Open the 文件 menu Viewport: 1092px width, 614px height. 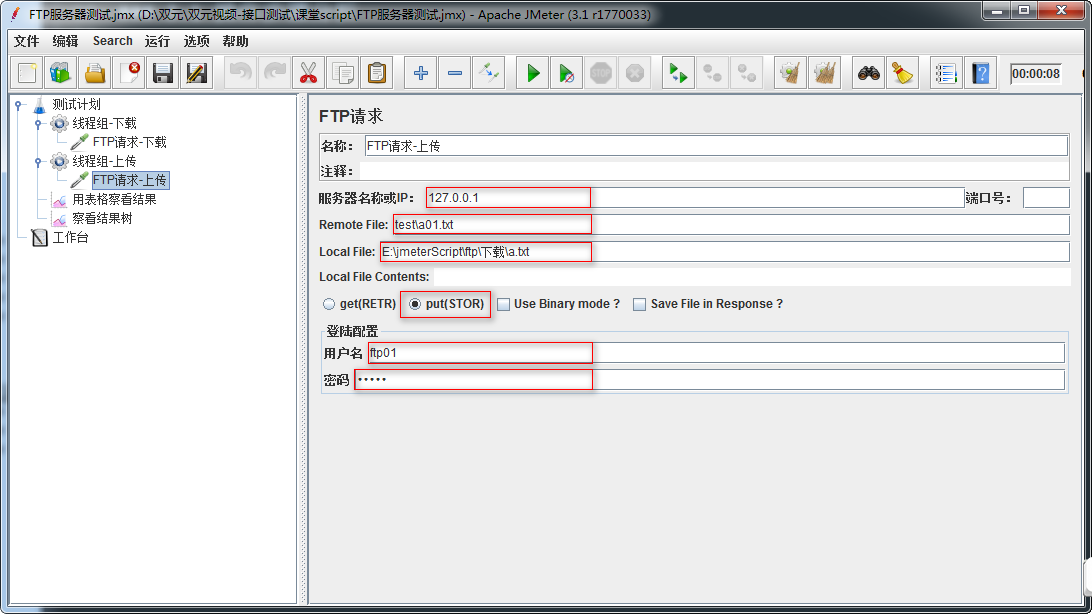26,41
